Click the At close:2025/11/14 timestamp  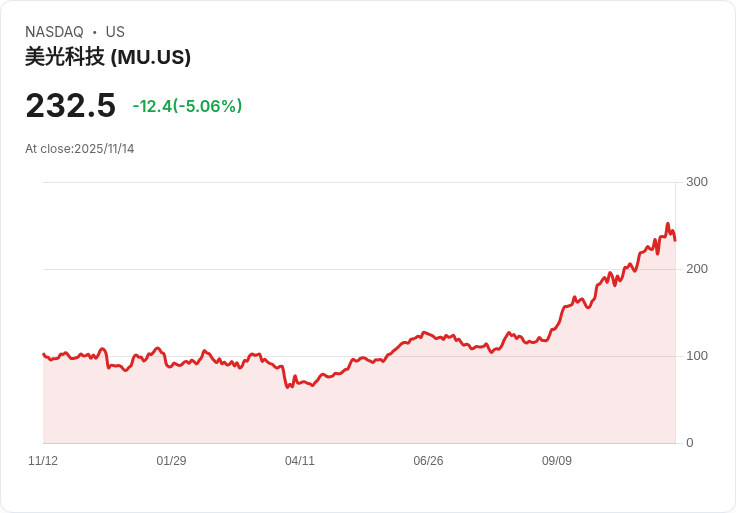79,149
